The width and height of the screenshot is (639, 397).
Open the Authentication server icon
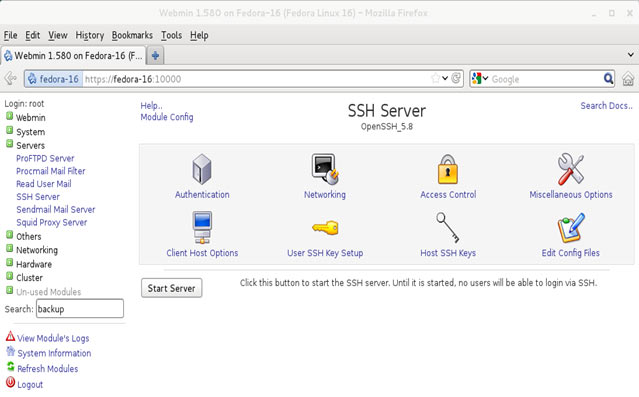(x=202, y=169)
